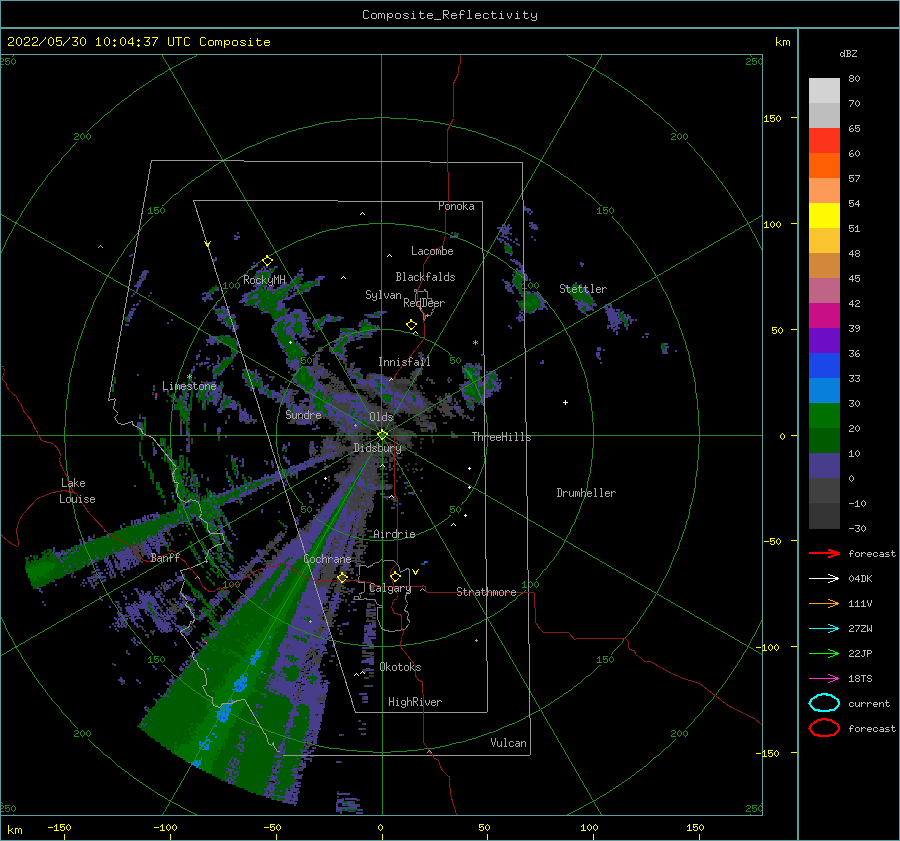The height and width of the screenshot is (841, 900).
Task: Click the Sylvan town label
Action: click(383, 295)
